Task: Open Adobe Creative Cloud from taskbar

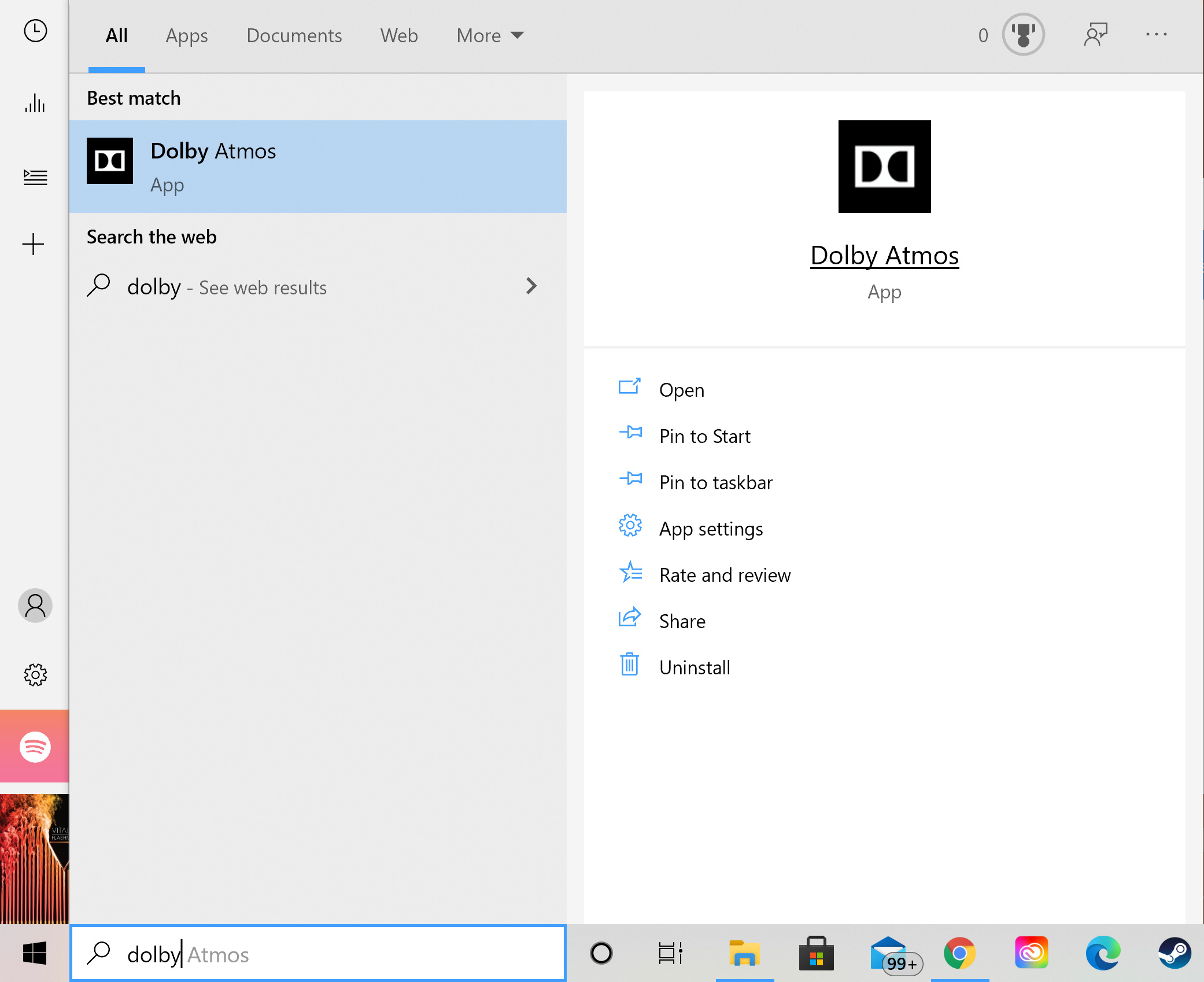Action: click(x=1031, y=953)
